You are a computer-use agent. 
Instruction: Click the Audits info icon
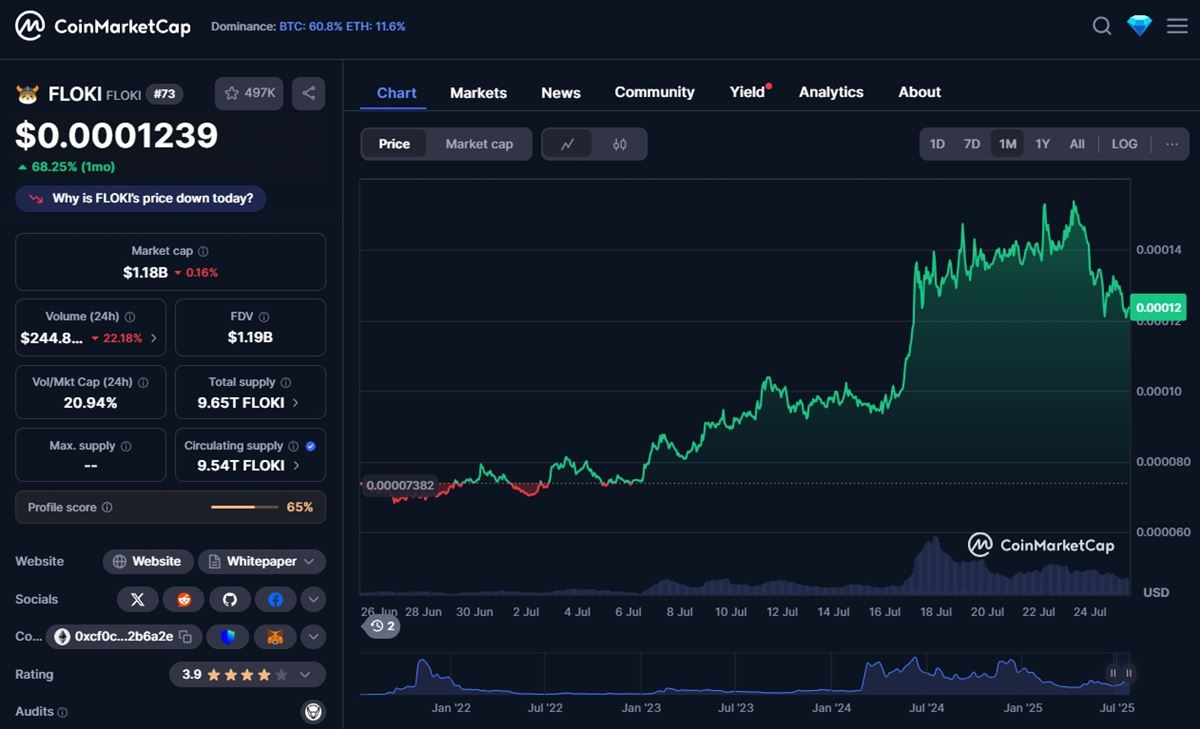(63, 712)
